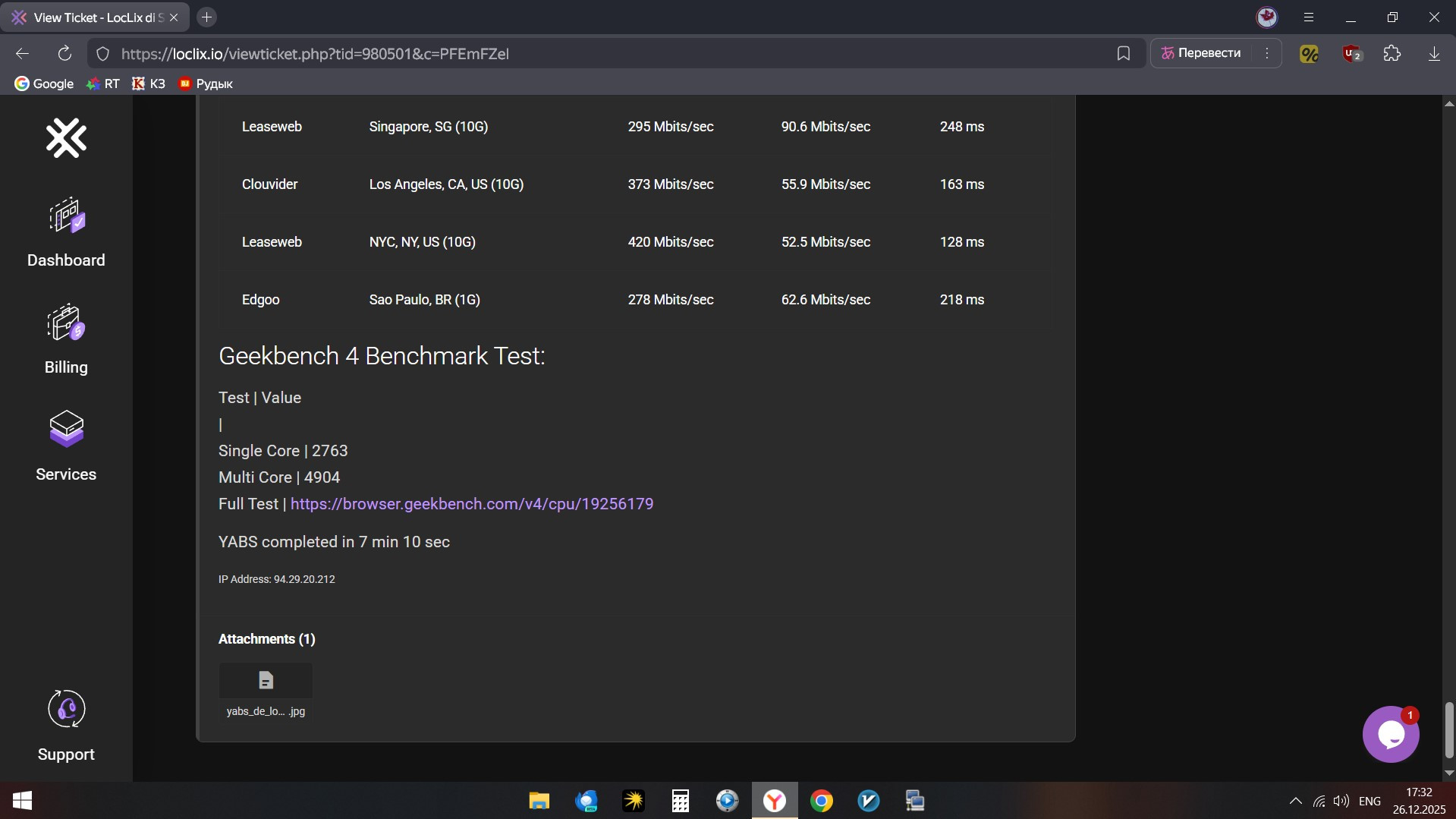Viewport: 1456px width, 819px height.
Task: Show hidden tray icons chevron
Action: coord(1296,801)
